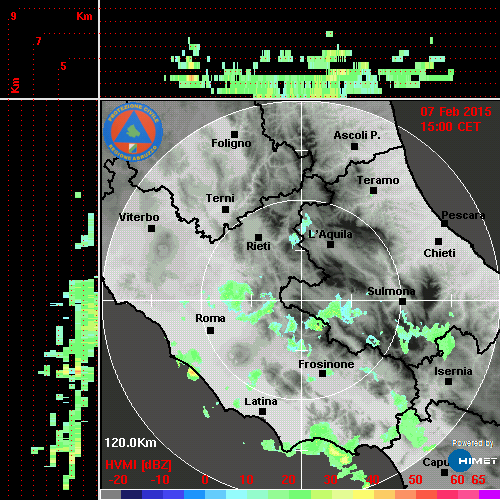The width and height of the screenshot is (500, 500).
Task: Click the 60 scale value
Action: (457, 480)
